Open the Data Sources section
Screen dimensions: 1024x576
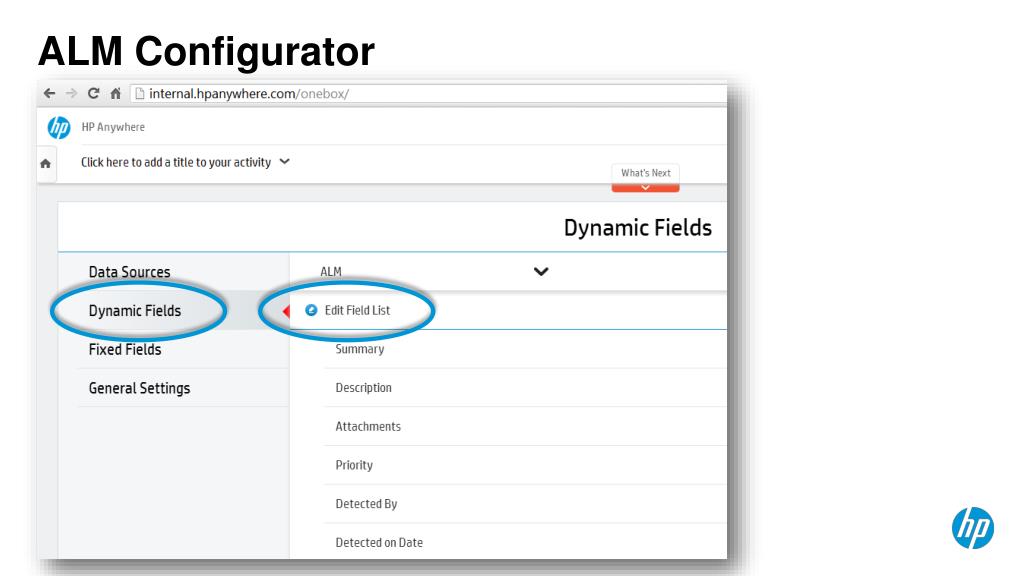coord(129,272)
